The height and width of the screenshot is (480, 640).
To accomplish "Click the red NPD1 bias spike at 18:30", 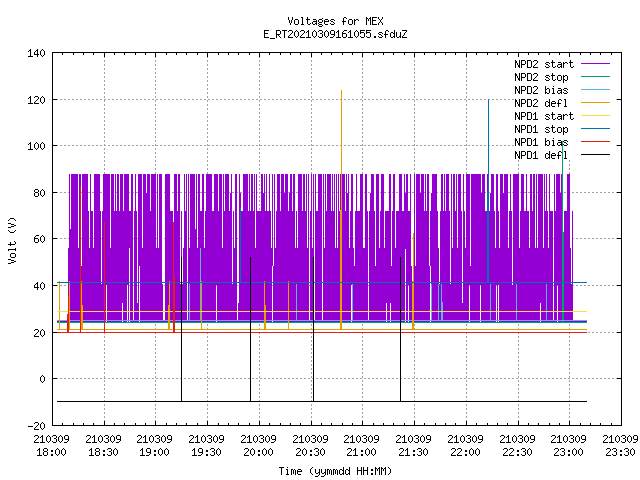I will (104, 278).
